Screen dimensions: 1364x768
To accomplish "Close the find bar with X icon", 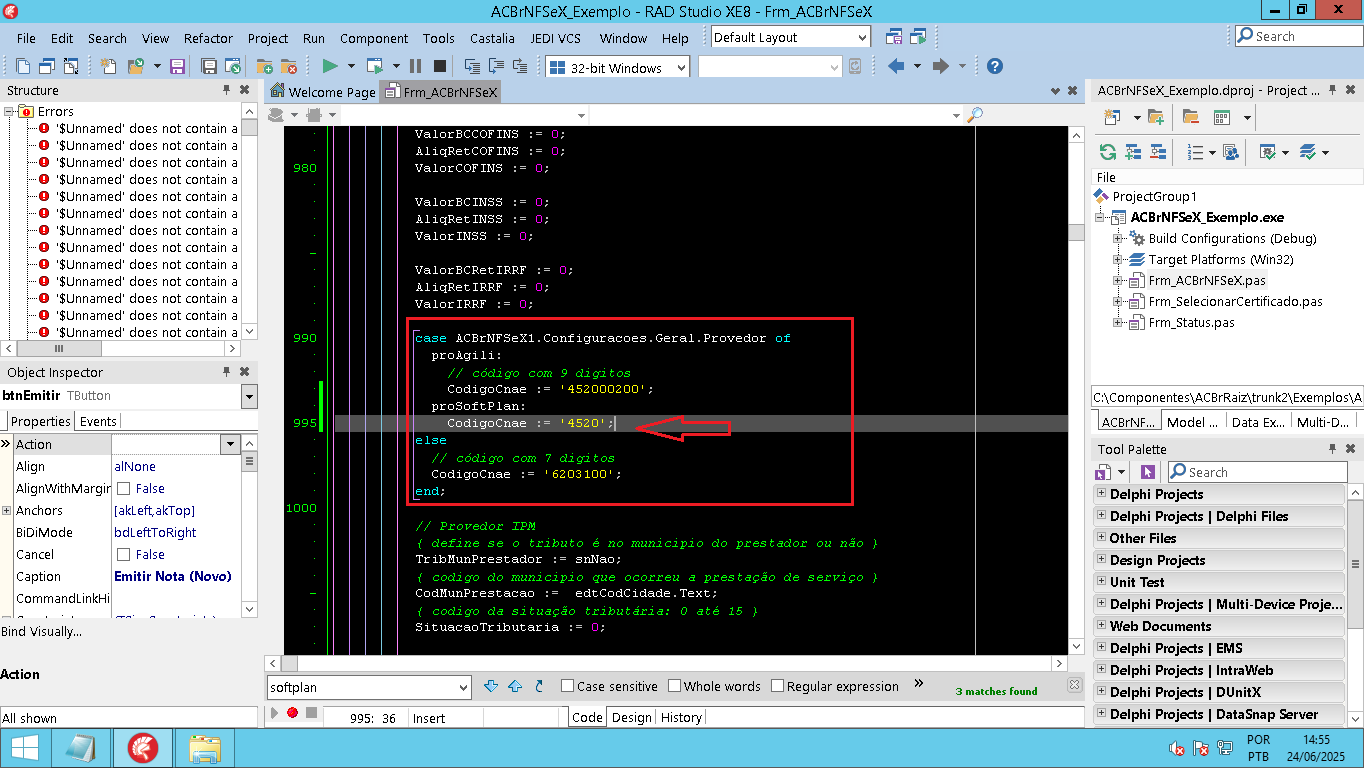I will pos(1074,685).
